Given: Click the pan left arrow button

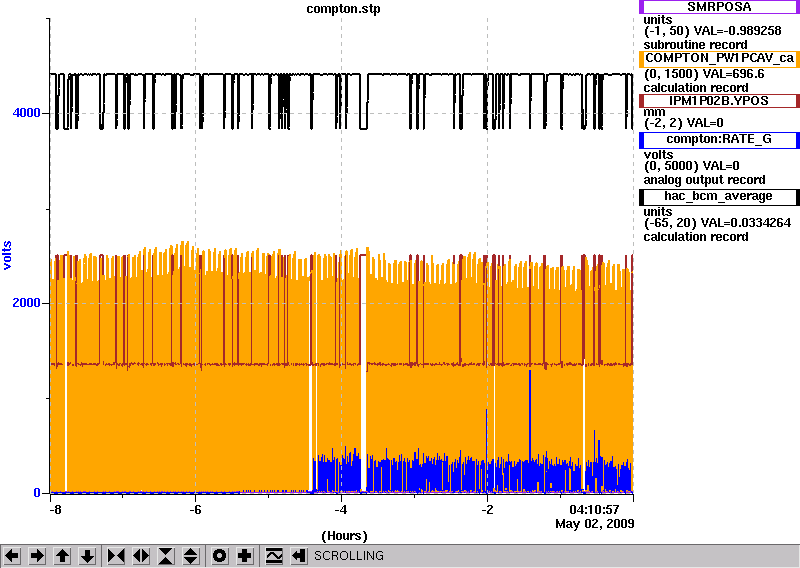Looking at the screenshot, I should pos(12,555).
